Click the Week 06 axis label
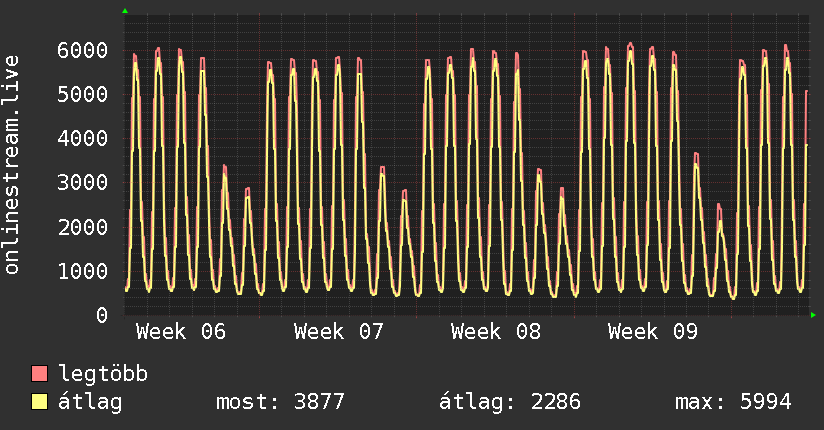Screen dimensions: 824x430 click(181, 332)
